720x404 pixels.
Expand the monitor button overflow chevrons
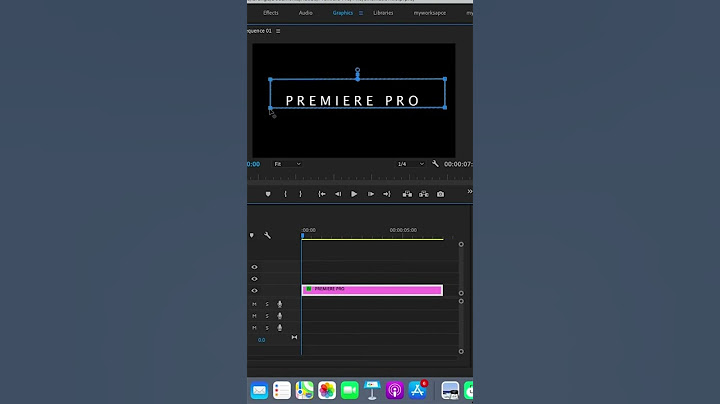click(x=469, y=191)
